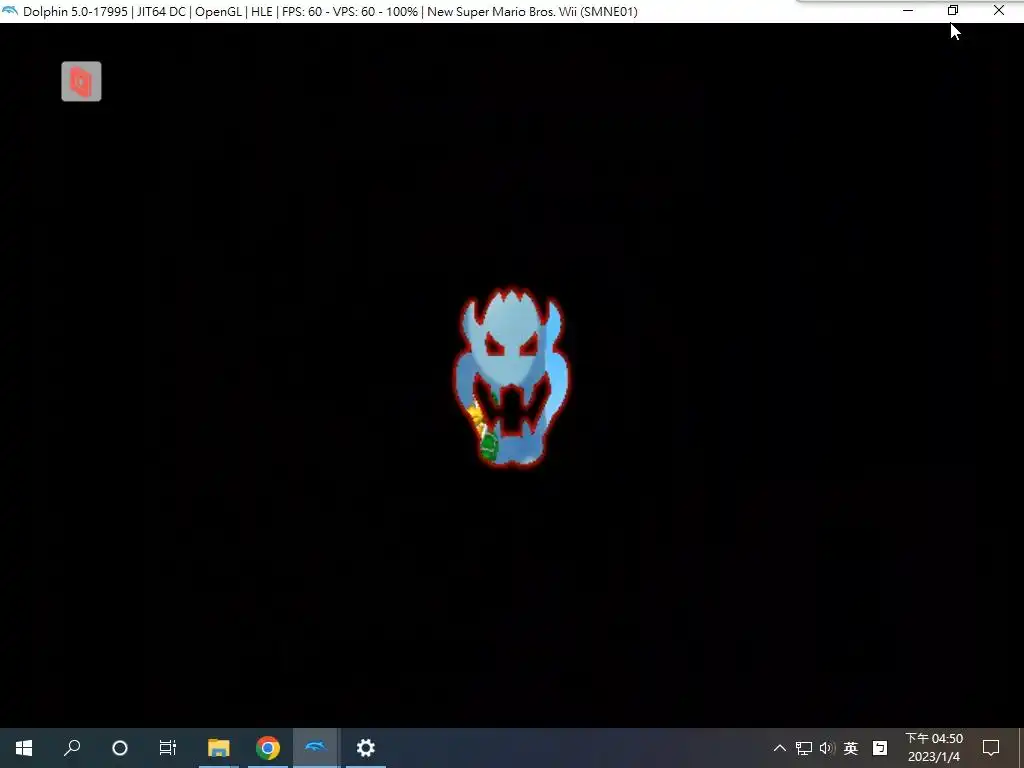Open Task View from the taskbar
1024x768 pixels.
tap(168, 748)
